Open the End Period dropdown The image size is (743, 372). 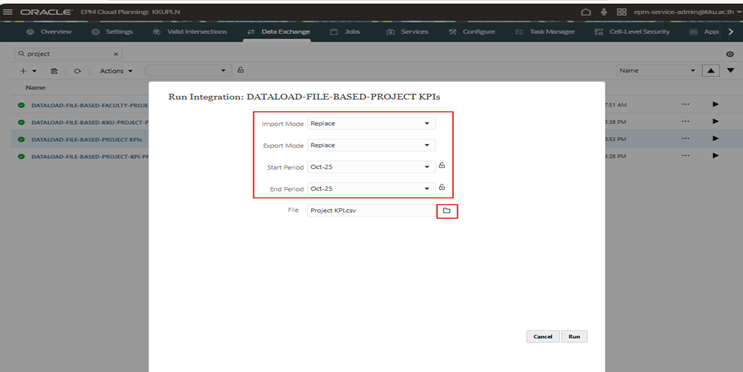(371, 189)
